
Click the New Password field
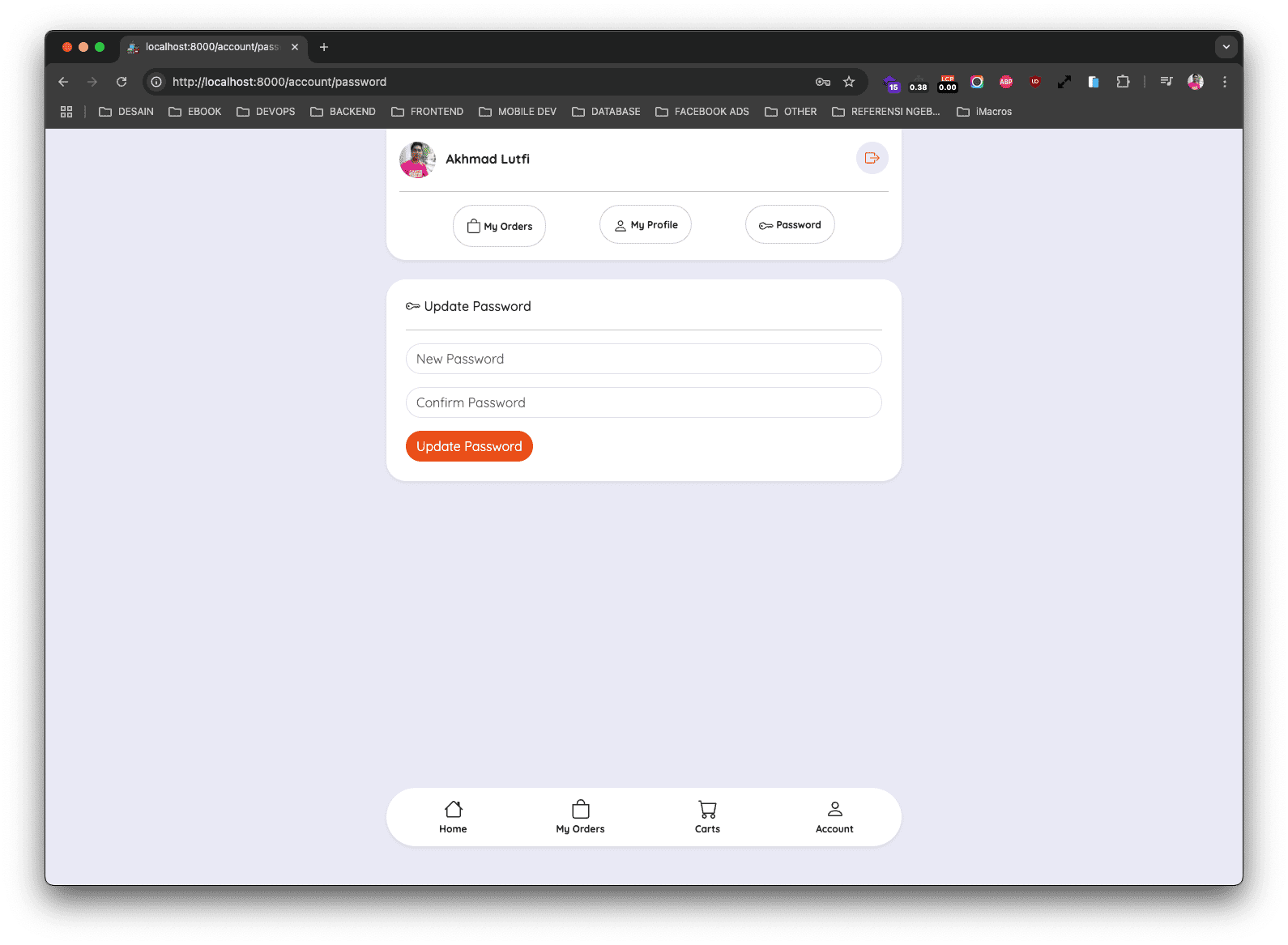pyautogui.click(x=643, y=359)
